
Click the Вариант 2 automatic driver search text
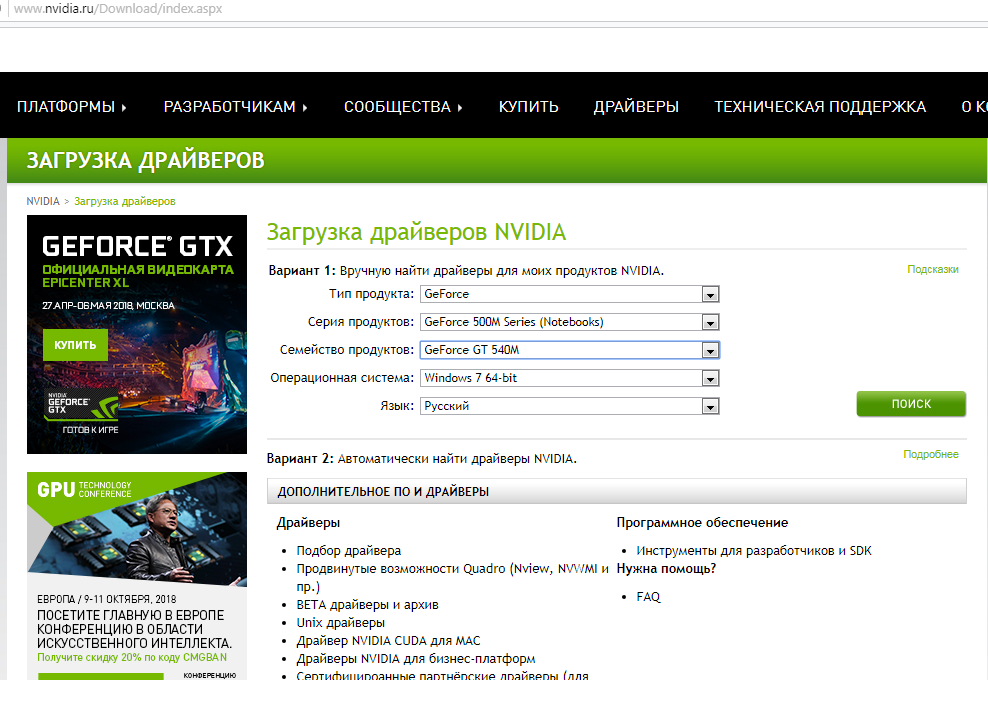click(x=422, y=459)
